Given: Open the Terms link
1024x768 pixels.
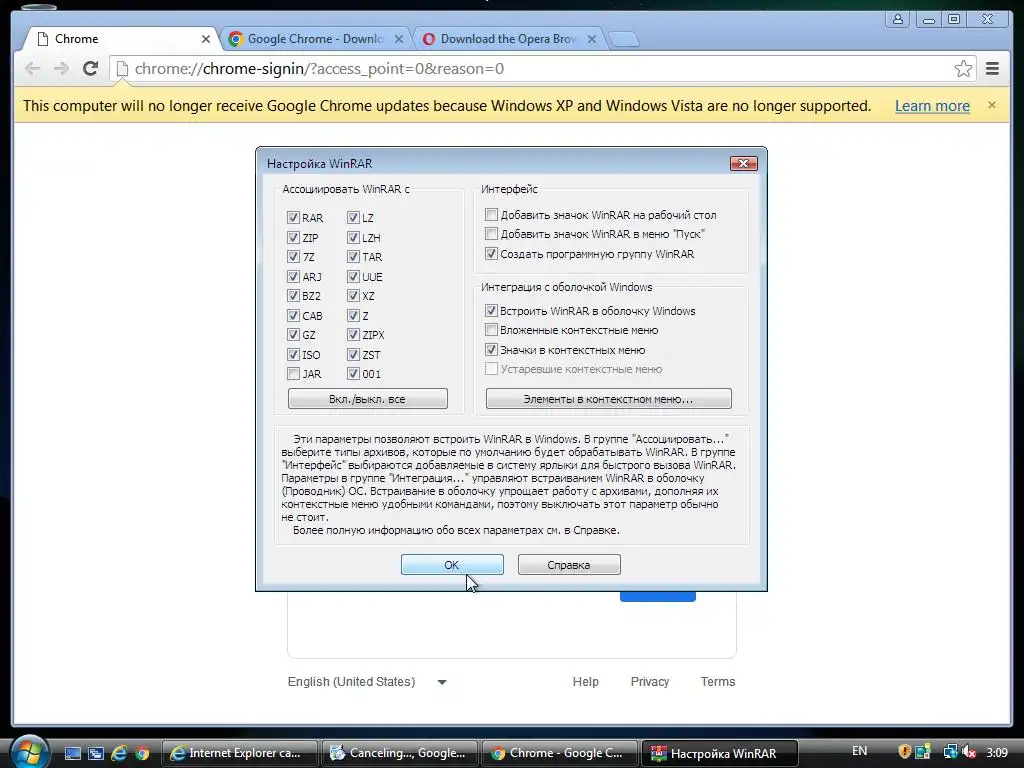Looking at the screenshot, I should coord(718,682).
